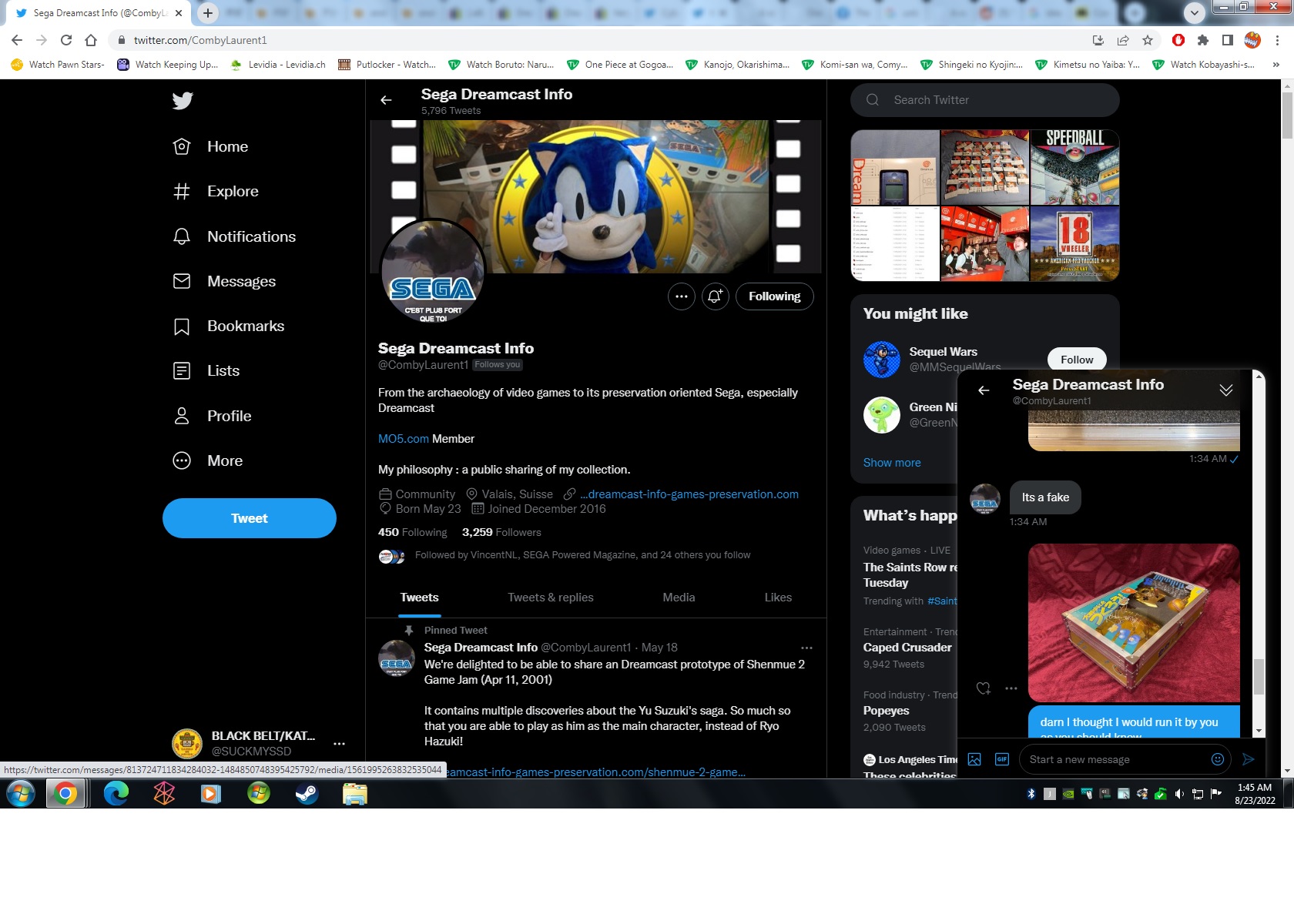Go back using the profile header arrow
Screen dimensions: 1294x924
click(x=387, y=100)
